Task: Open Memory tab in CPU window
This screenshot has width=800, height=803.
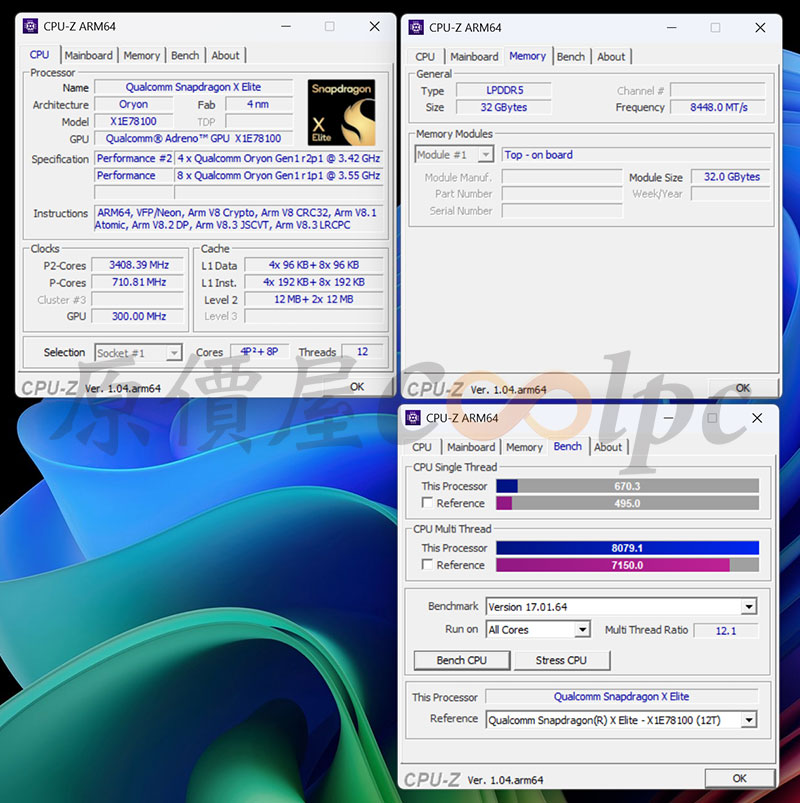Action: point(141,55)
